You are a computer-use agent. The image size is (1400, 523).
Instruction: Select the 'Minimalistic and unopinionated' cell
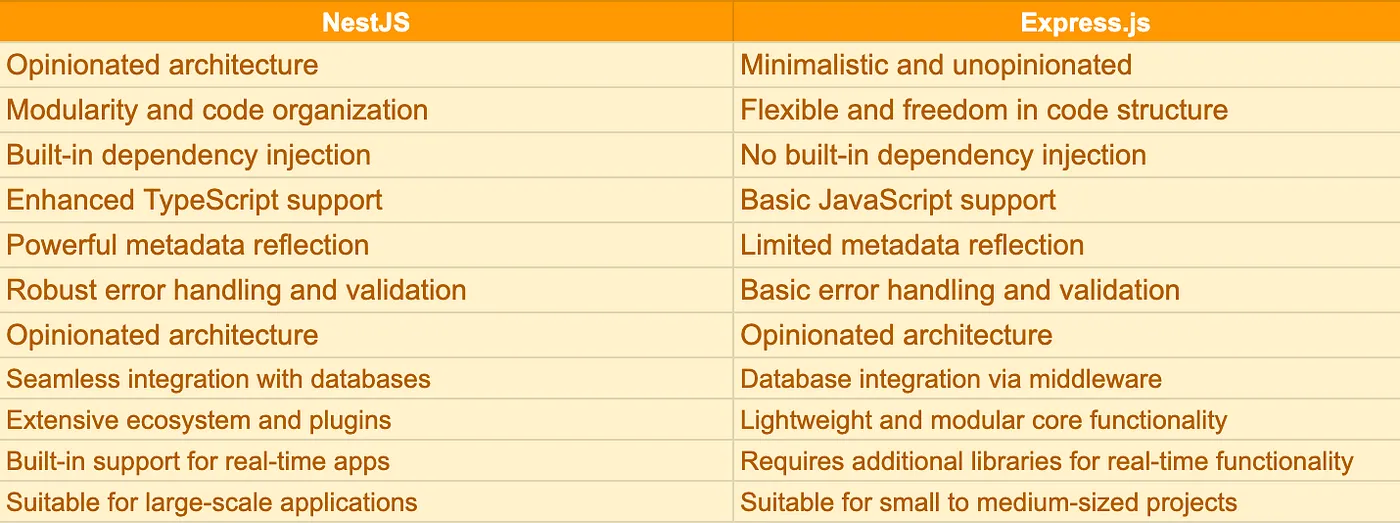click(x=1067, y=65)
